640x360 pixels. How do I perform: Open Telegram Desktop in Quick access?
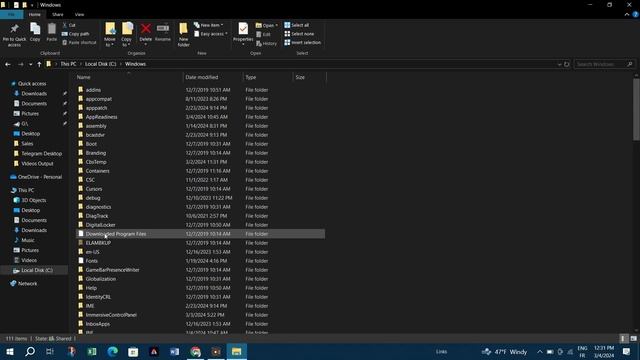pos(41,154)
